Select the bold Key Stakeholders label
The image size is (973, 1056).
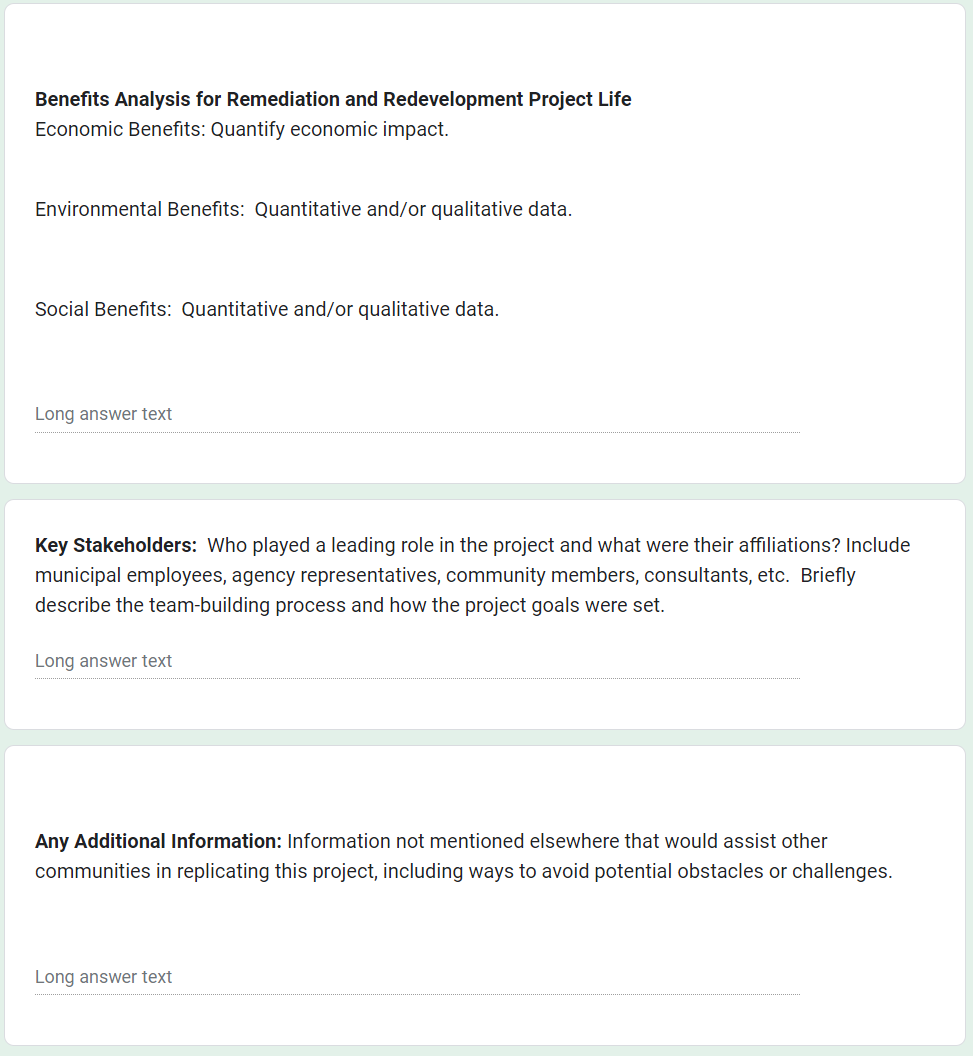pos(116,546)
